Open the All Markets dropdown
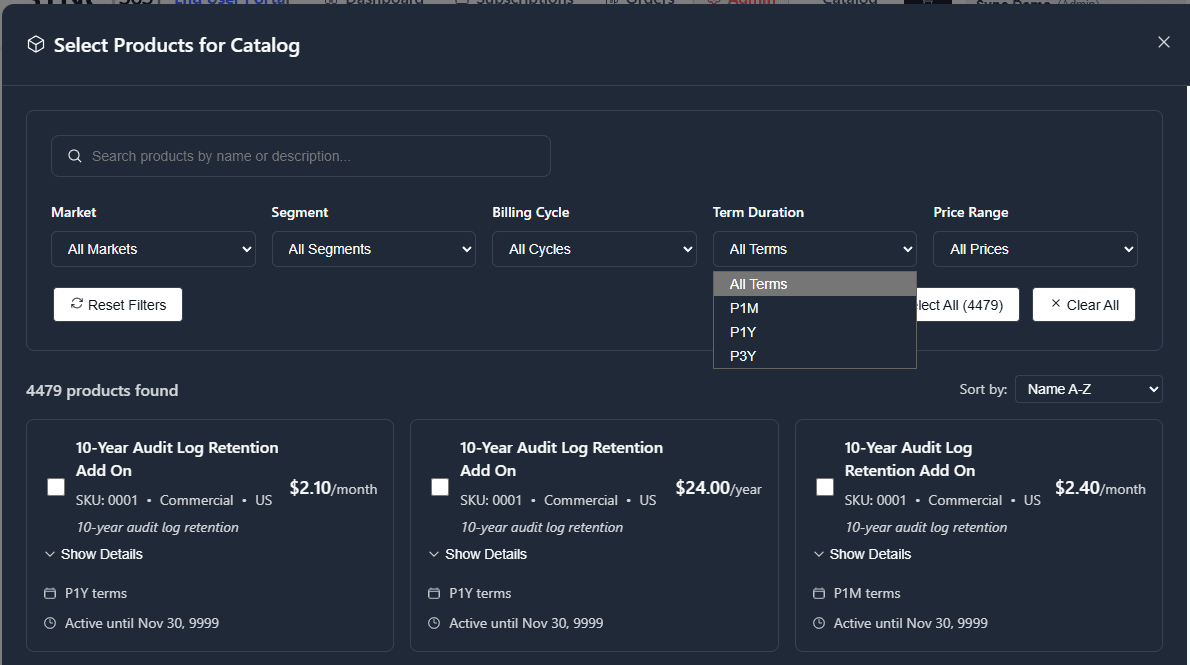1190x665 pixels. (x=153, y=249)
